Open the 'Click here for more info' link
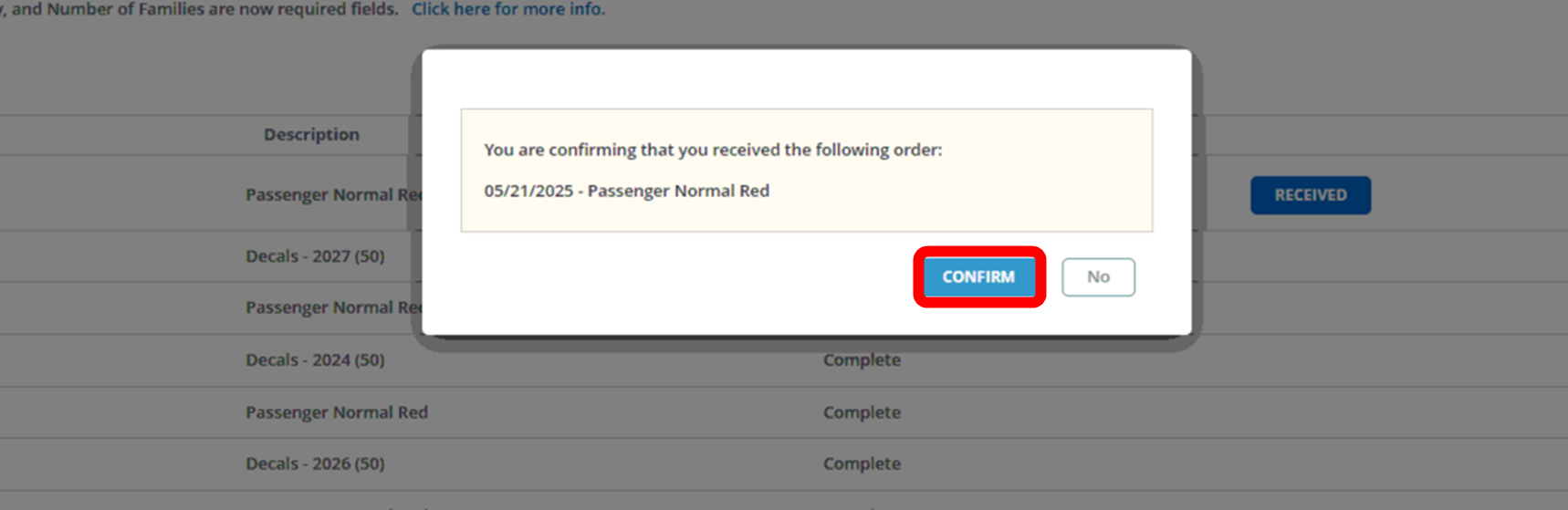This screenshot has width=1568, height=510. [x=507, y=9]
